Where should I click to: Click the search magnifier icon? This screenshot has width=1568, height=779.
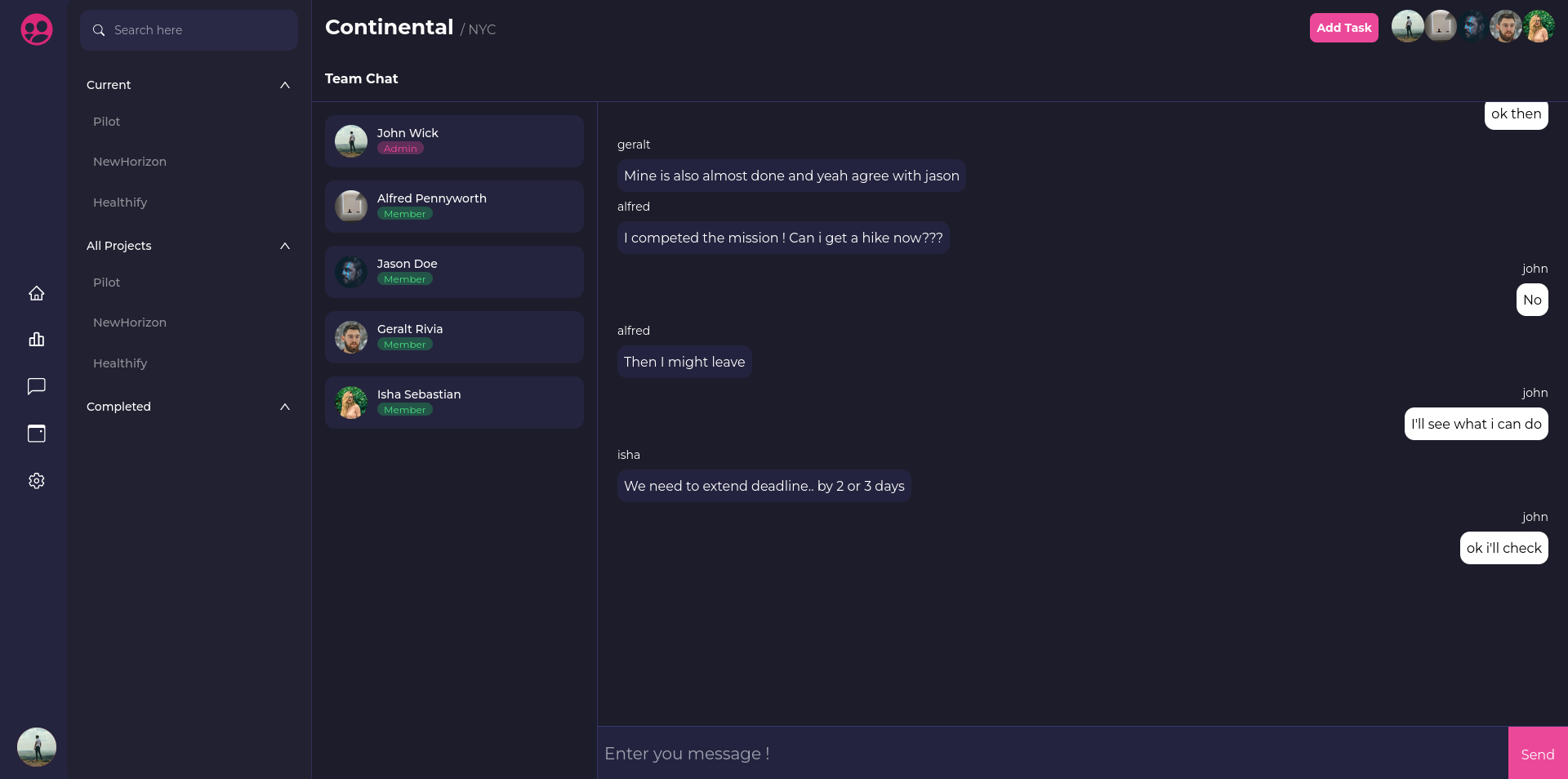99,30
